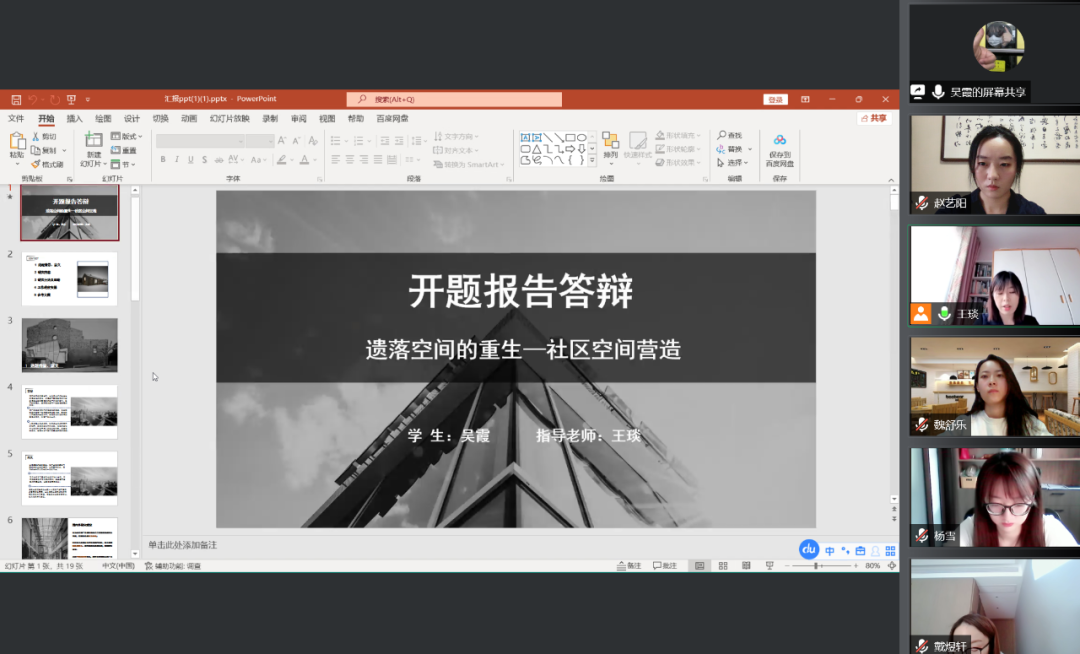This screenshot has height=654, width=1080.
Task: Click Save to Baidu Netdisk icon
Action: 779,141
